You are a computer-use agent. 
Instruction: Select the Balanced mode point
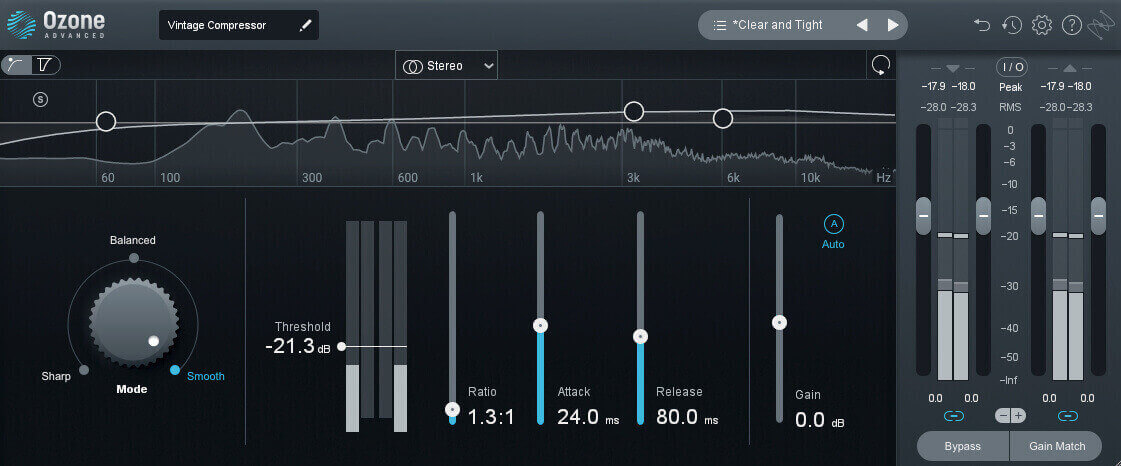point(134,258)
